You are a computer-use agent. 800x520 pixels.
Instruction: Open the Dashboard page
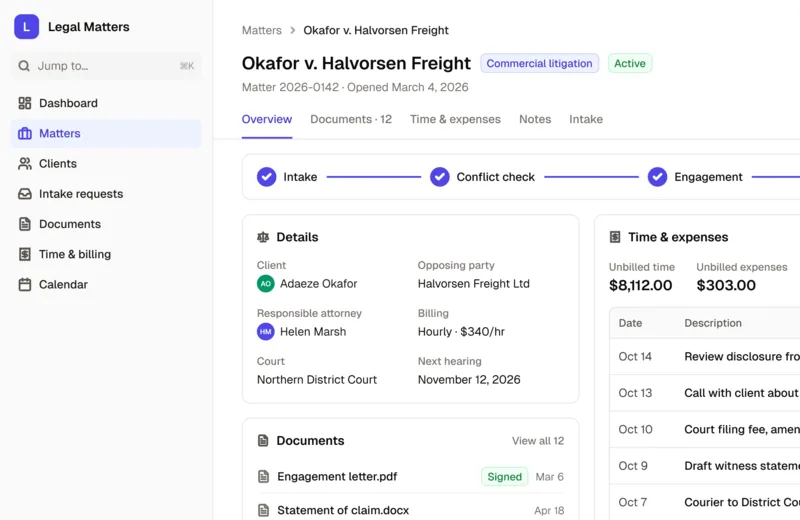point(106,103)
